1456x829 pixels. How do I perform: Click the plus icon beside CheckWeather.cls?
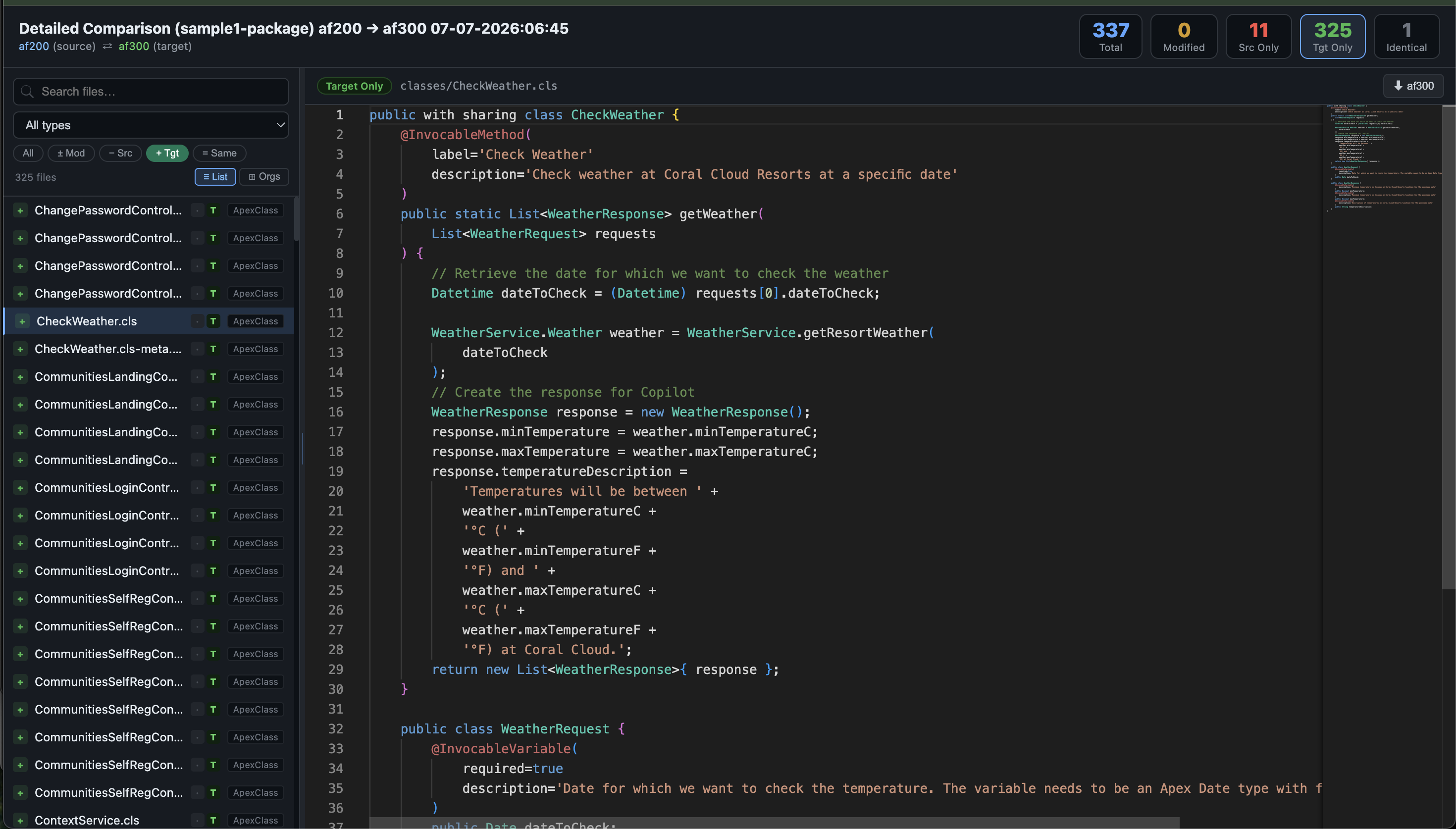pos(22,321)
